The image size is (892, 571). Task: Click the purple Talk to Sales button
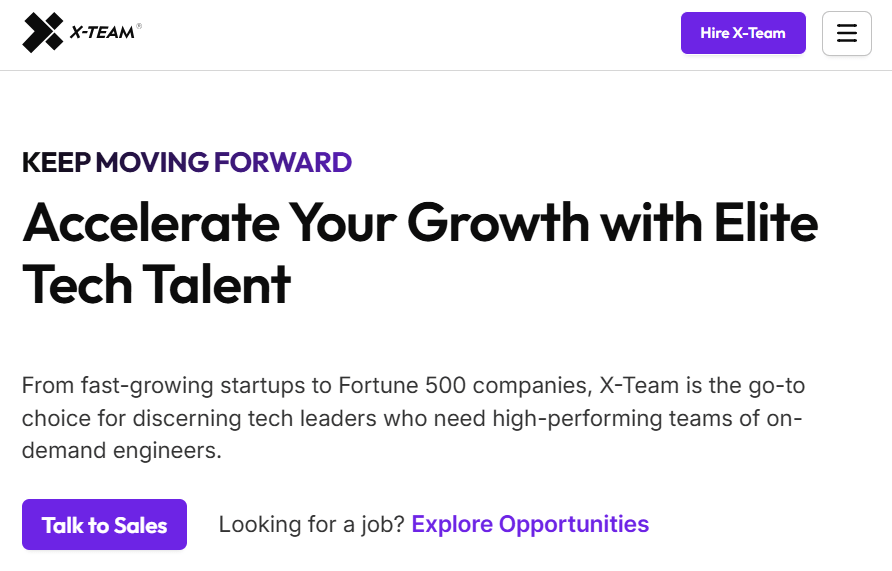pyautogui.click(x=105, y=524)
